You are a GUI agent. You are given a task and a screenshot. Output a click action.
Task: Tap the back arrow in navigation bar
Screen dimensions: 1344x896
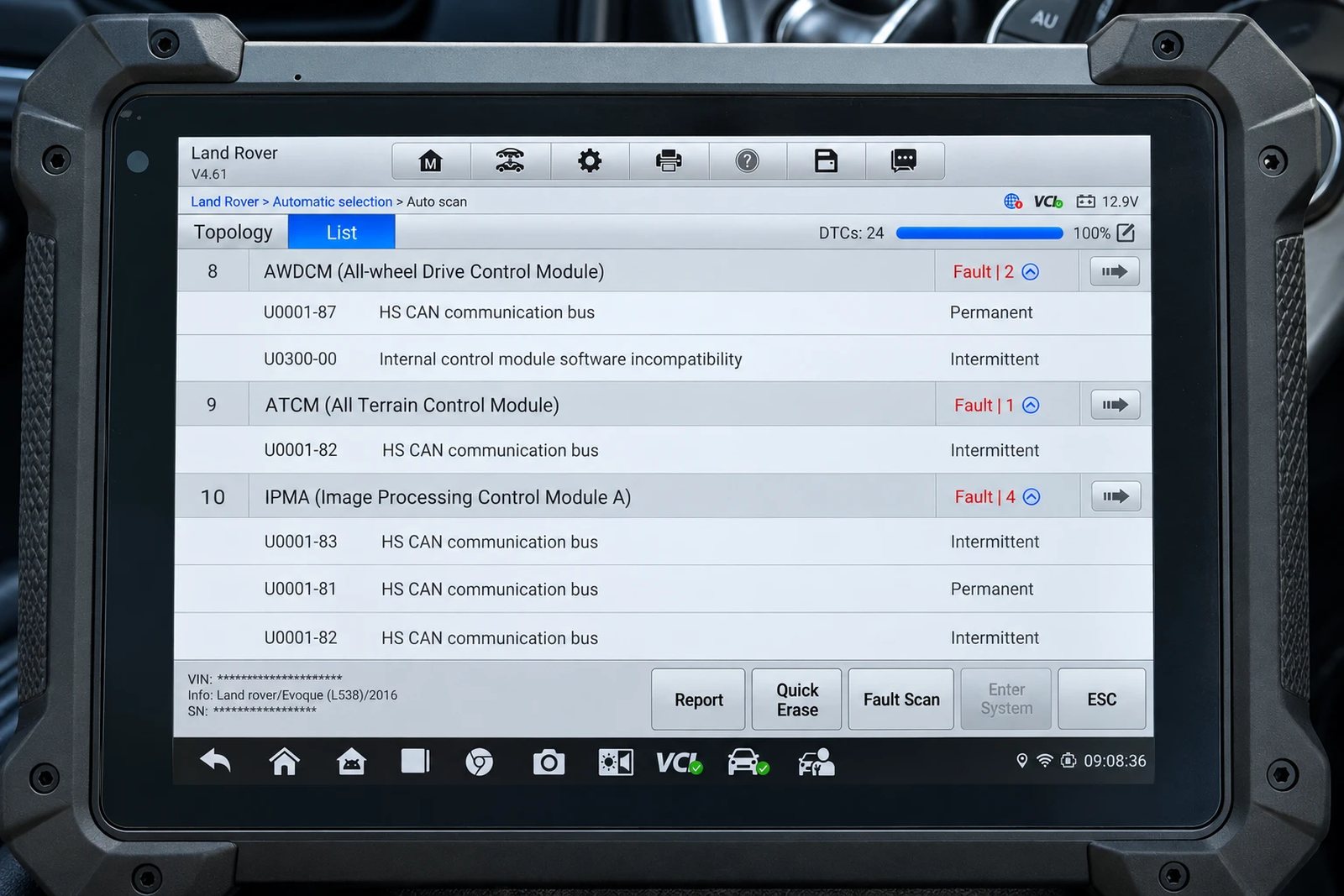coord(215,761)
